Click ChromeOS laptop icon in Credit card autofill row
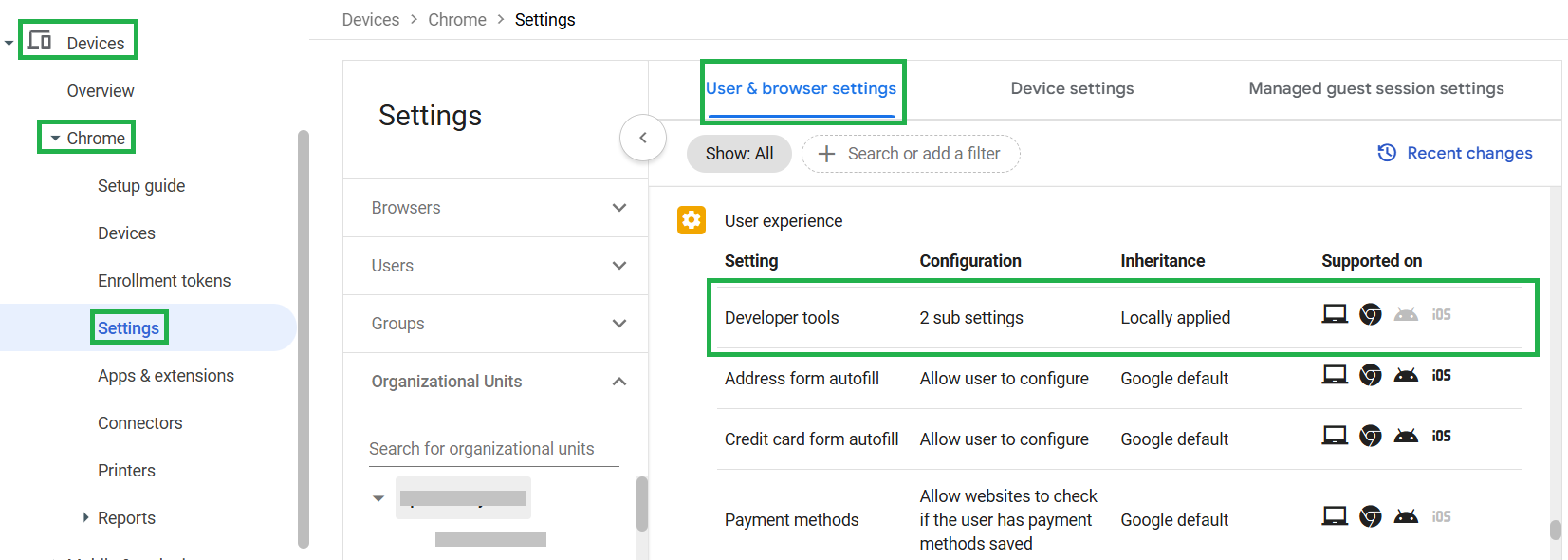Screen dimensions: 1568x560 tap(1335, 436)
